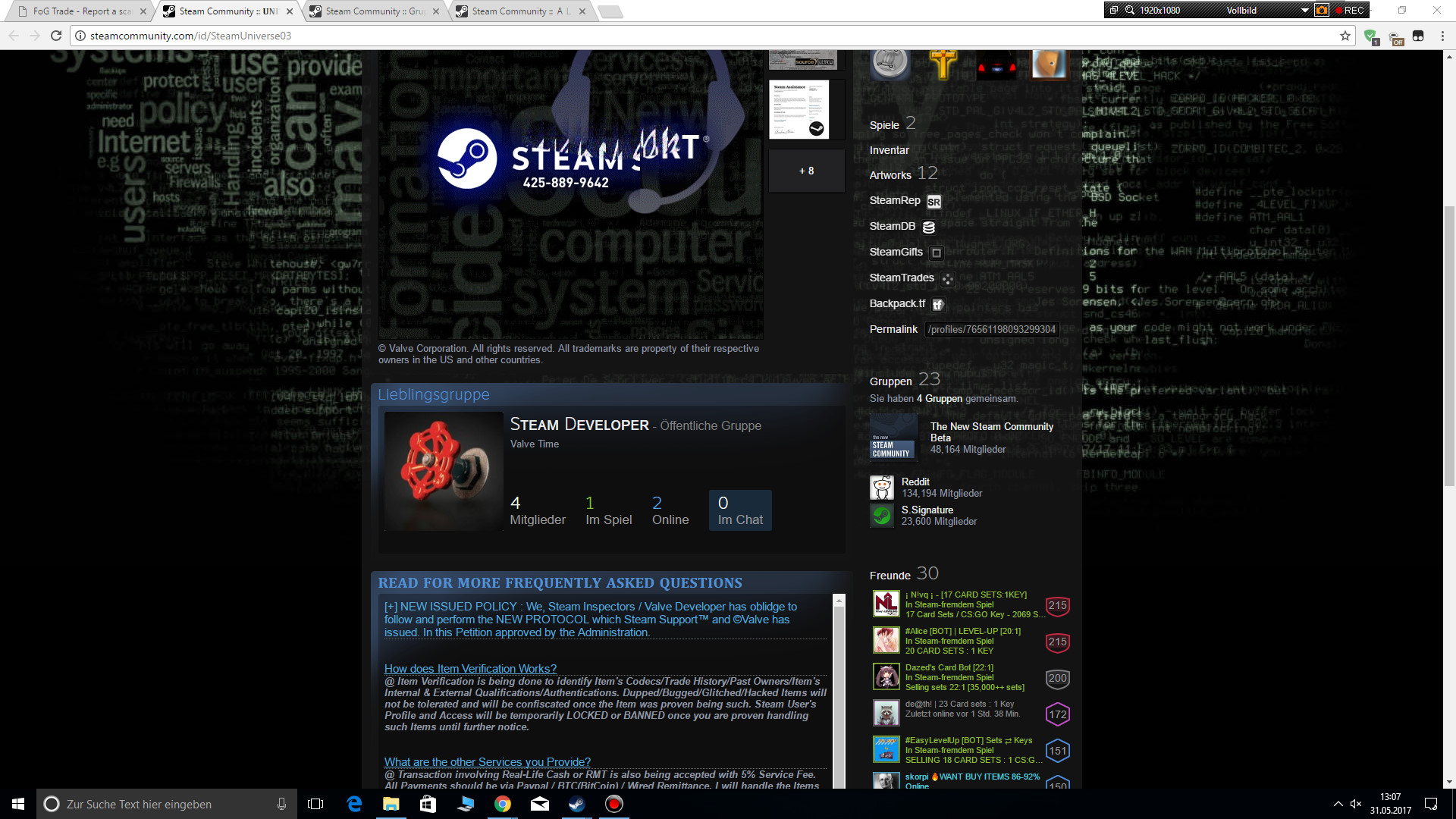Toggle the system volume mute icon
1456x819 pixels.
click(x=1356, y=804)
